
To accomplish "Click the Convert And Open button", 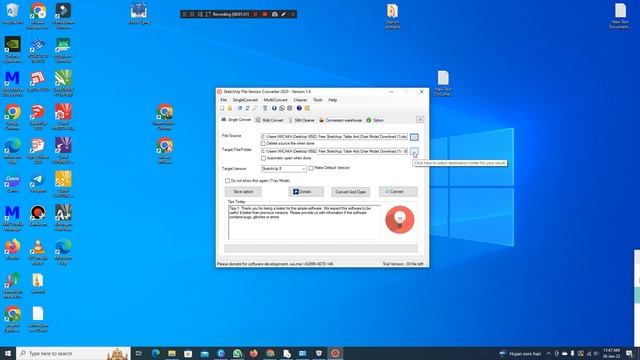I will (351, 192).
